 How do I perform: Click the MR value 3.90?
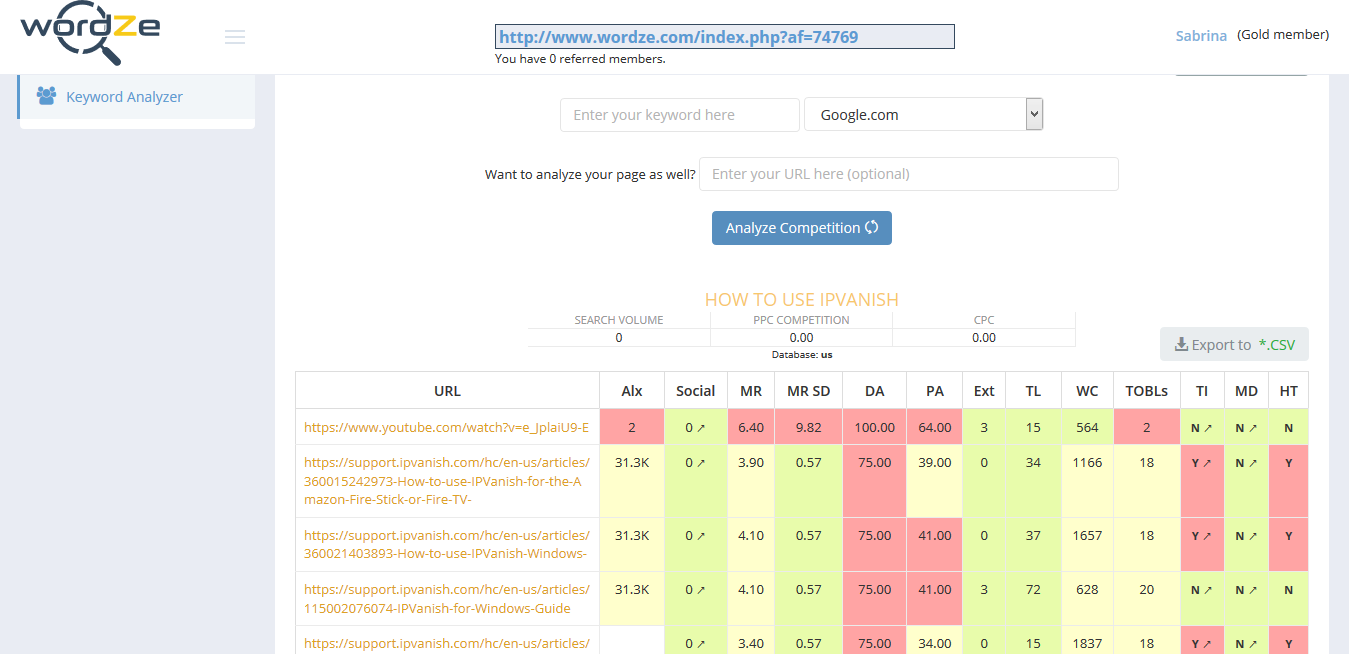(751, 463)
